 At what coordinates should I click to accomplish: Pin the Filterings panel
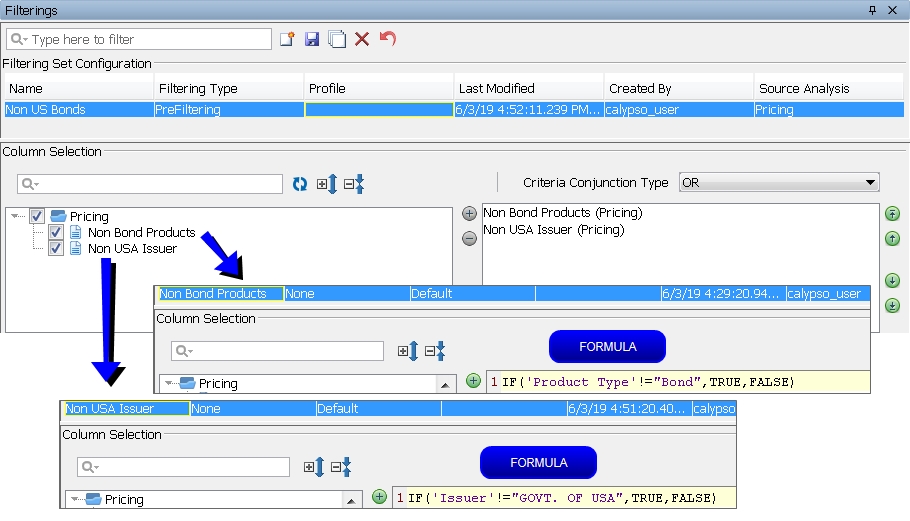[872, 10]
